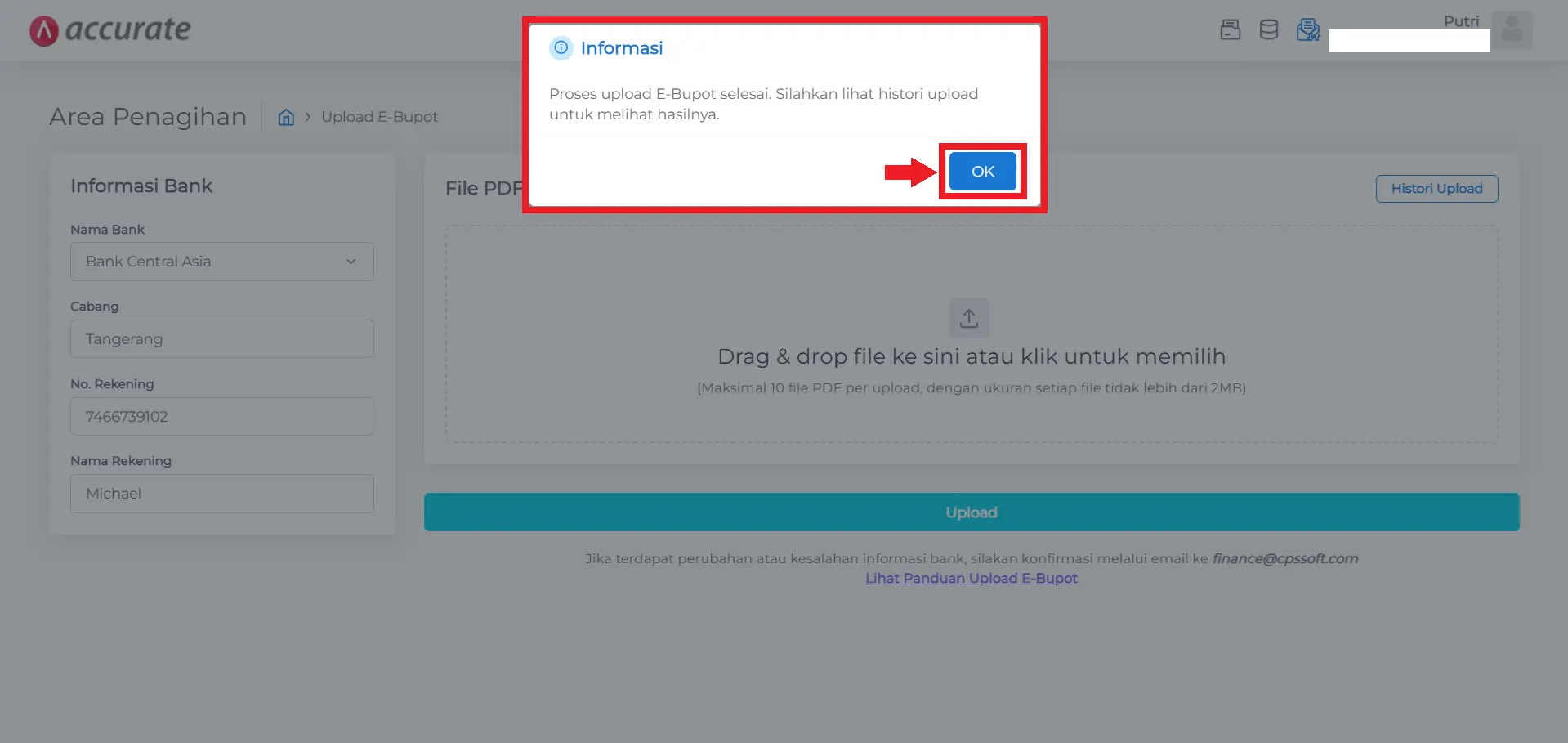This screenshot has width=1568, height=743.
Task: Open the Nama Bank dropdown
Action: click(x=221, y=262)
